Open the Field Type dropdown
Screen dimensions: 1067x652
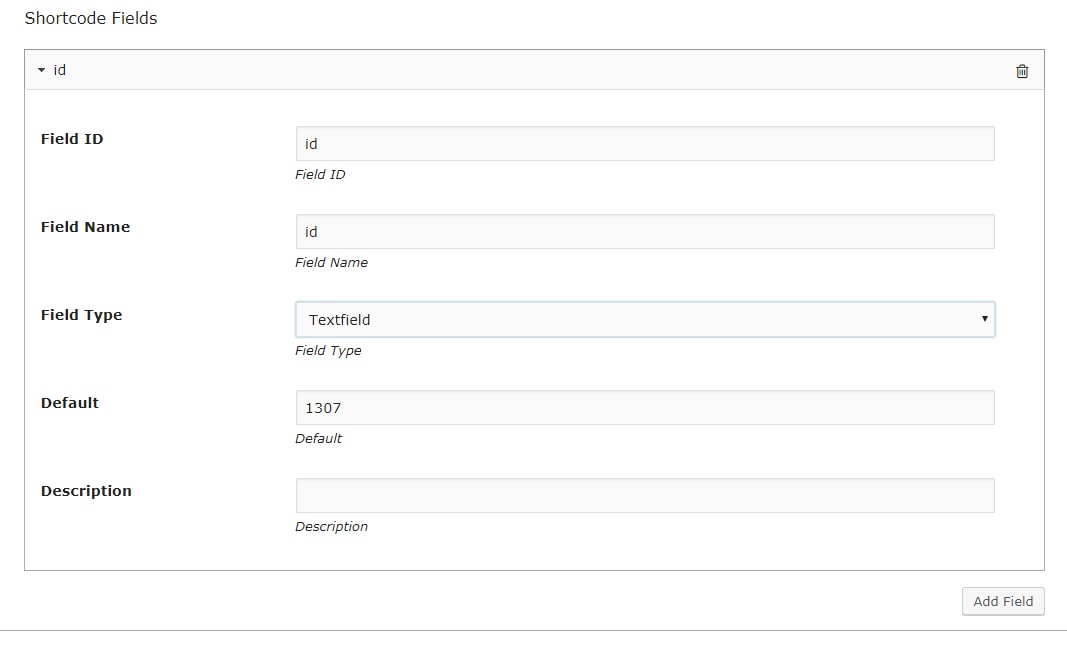645,319
